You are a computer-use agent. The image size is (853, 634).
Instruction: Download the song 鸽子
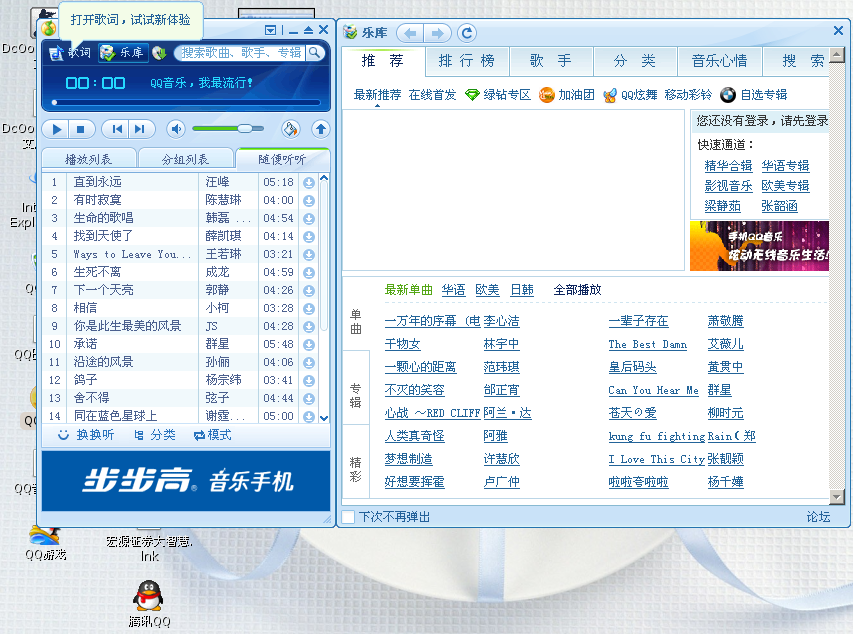point(309,380)
